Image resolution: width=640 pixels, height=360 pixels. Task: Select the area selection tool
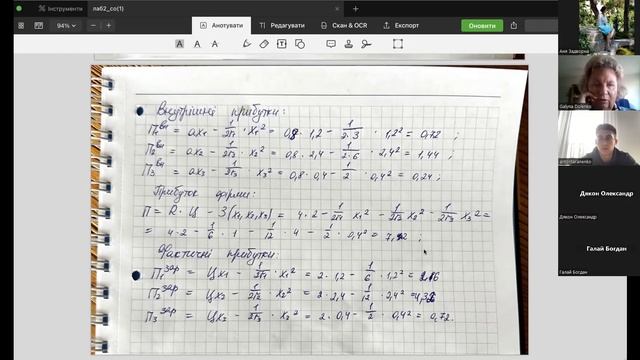pyautogui.click(x=398, y=44)
